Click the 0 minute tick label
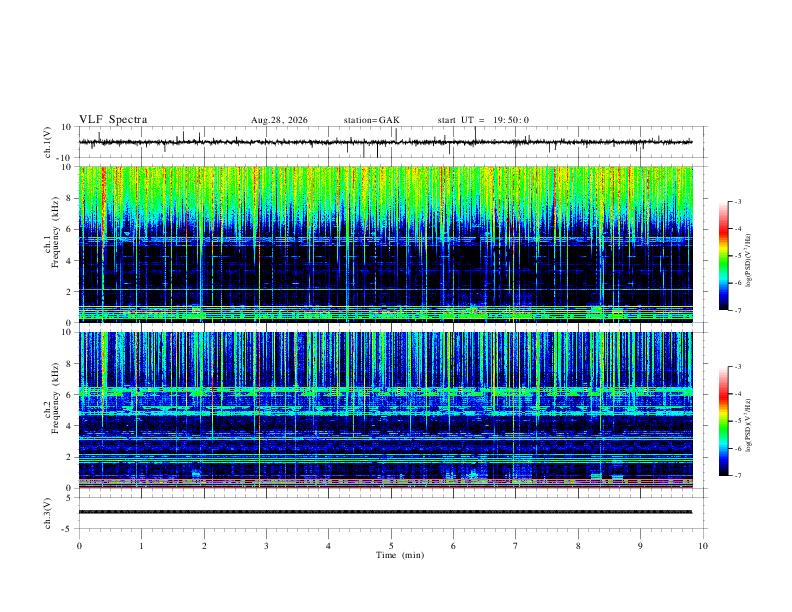The height and width of the screenshot is (612, 792). [x=79, y=546]
